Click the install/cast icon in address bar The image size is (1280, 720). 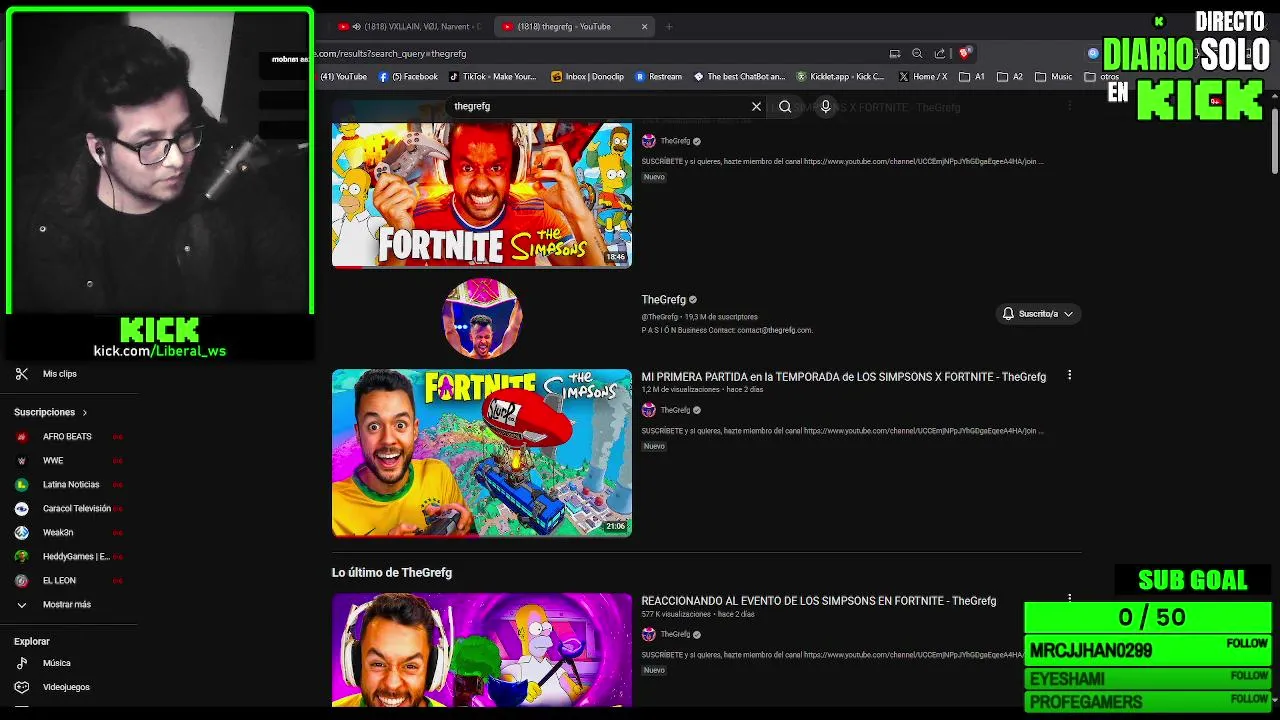895,54
